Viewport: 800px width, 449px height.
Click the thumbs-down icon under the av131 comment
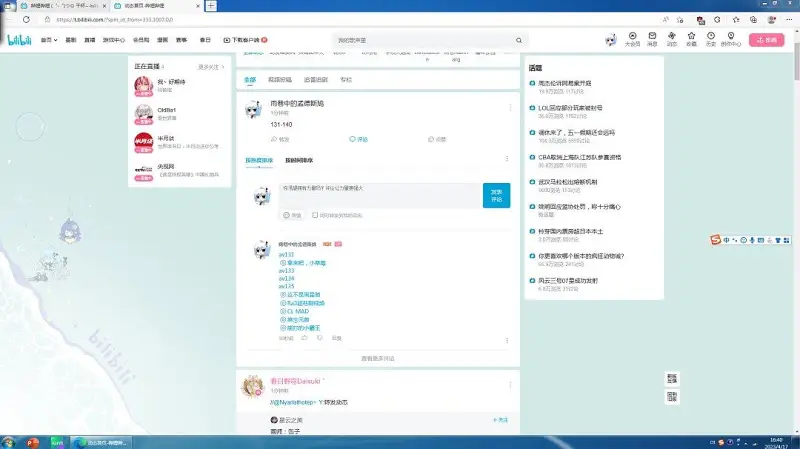pos(320,338)
